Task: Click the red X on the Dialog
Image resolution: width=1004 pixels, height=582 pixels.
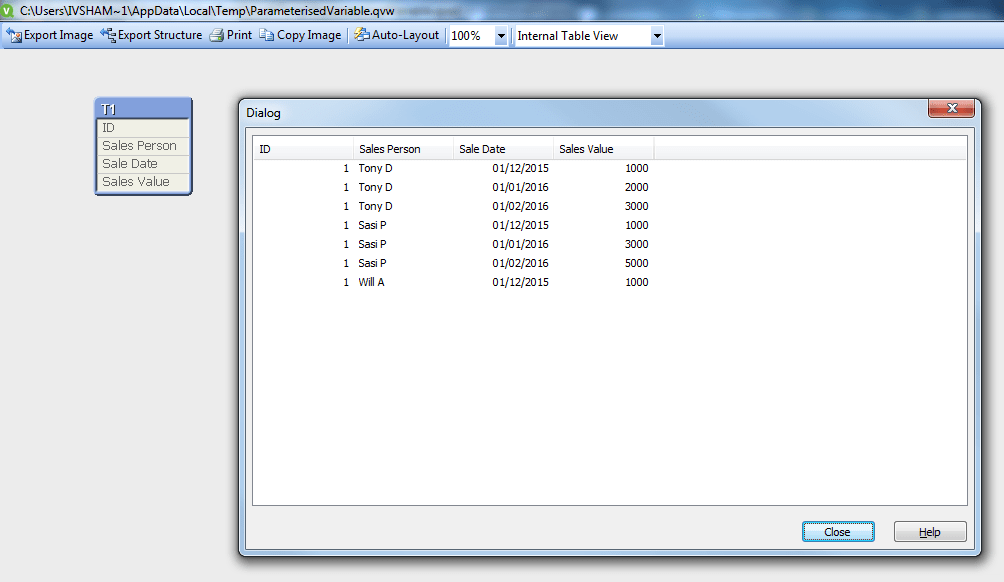Action: click(951, 108)
